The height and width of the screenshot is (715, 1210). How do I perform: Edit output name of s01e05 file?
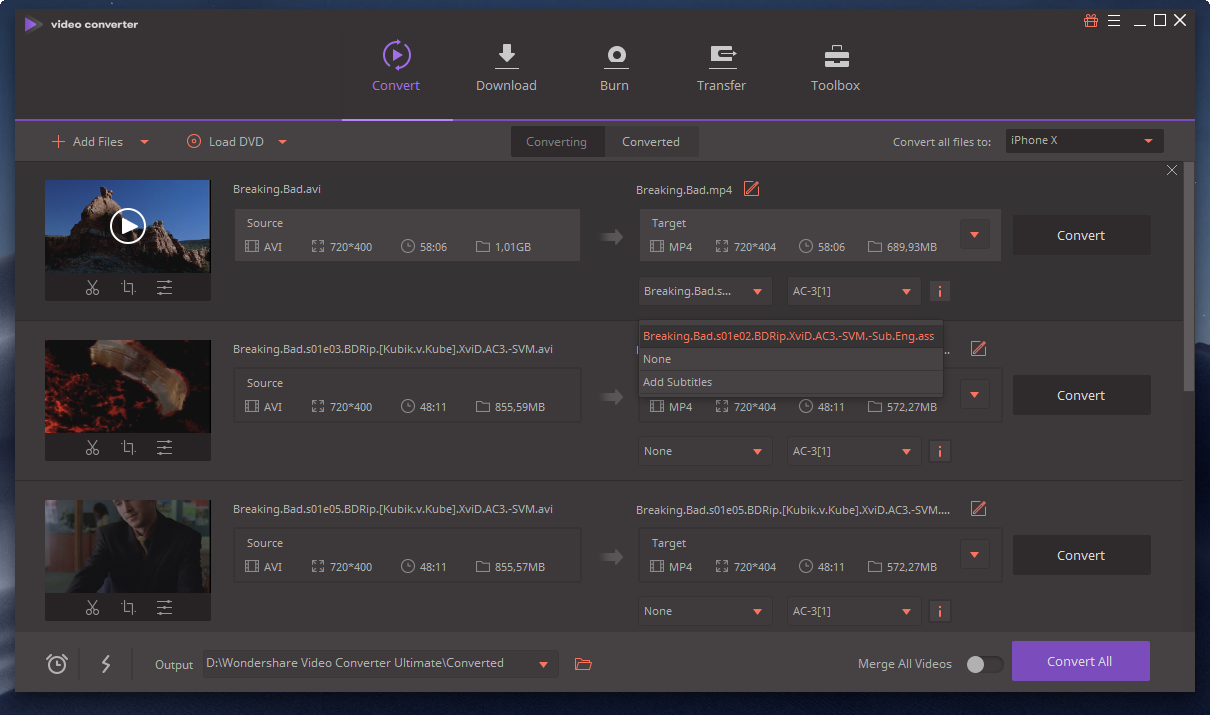point(979,509)
